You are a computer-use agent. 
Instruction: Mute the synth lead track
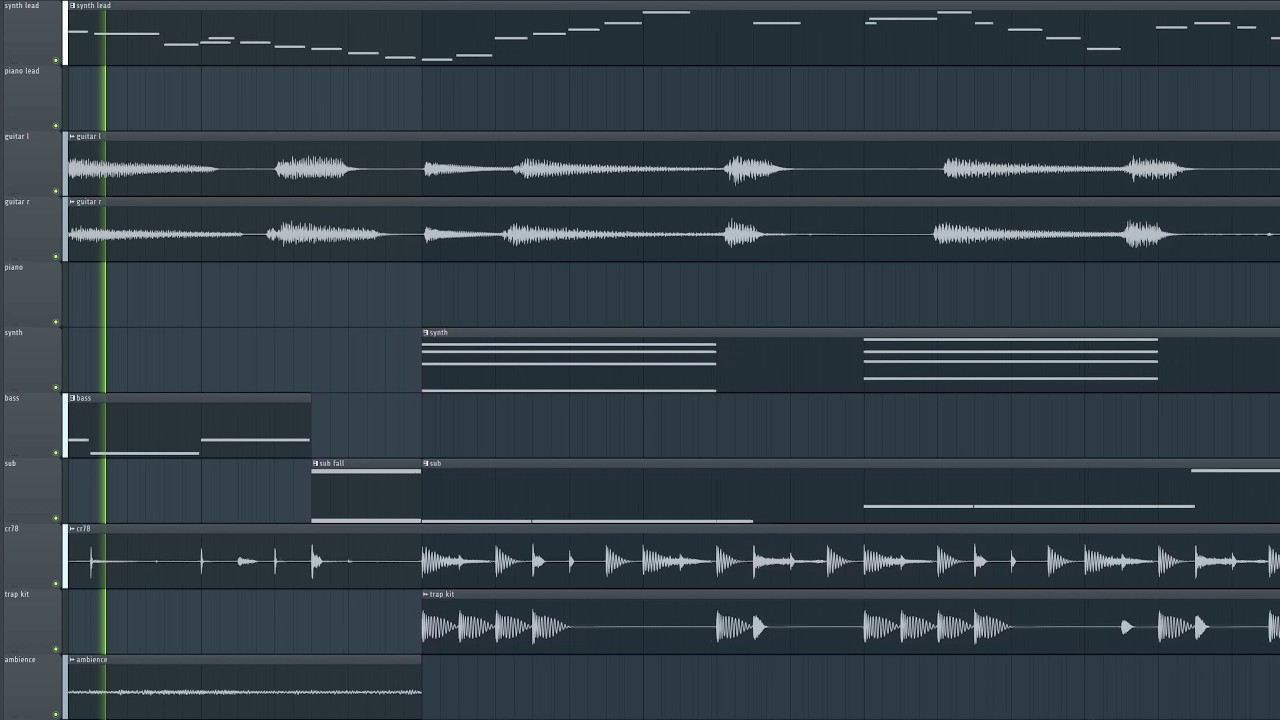tap(56, 60)
